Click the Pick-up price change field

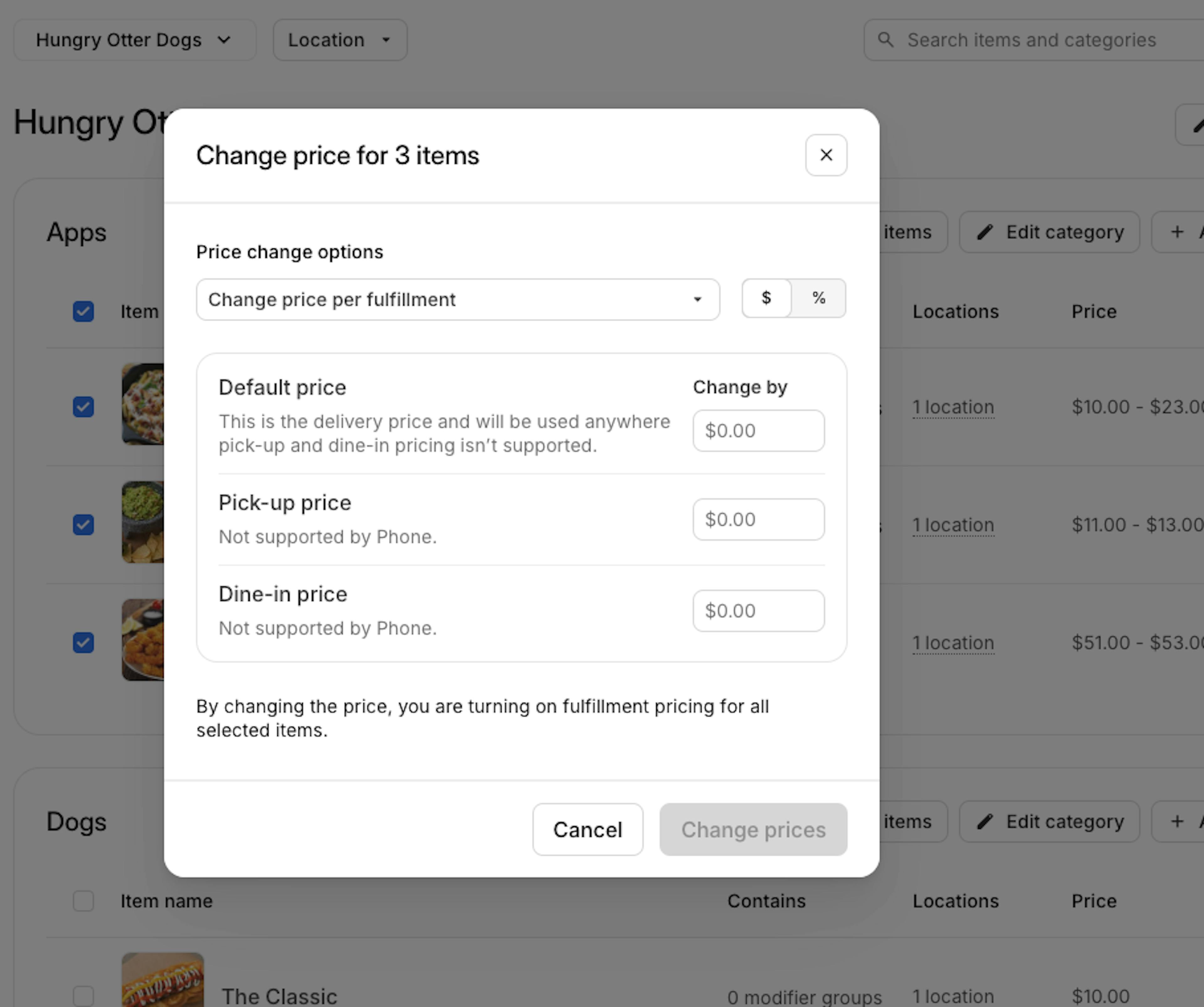758,520
